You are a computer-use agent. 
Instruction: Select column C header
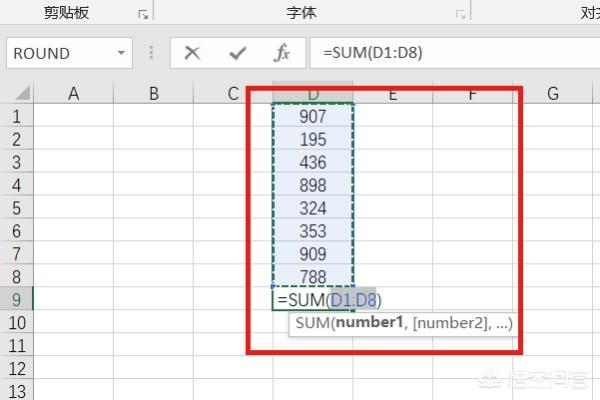point(233,93)
